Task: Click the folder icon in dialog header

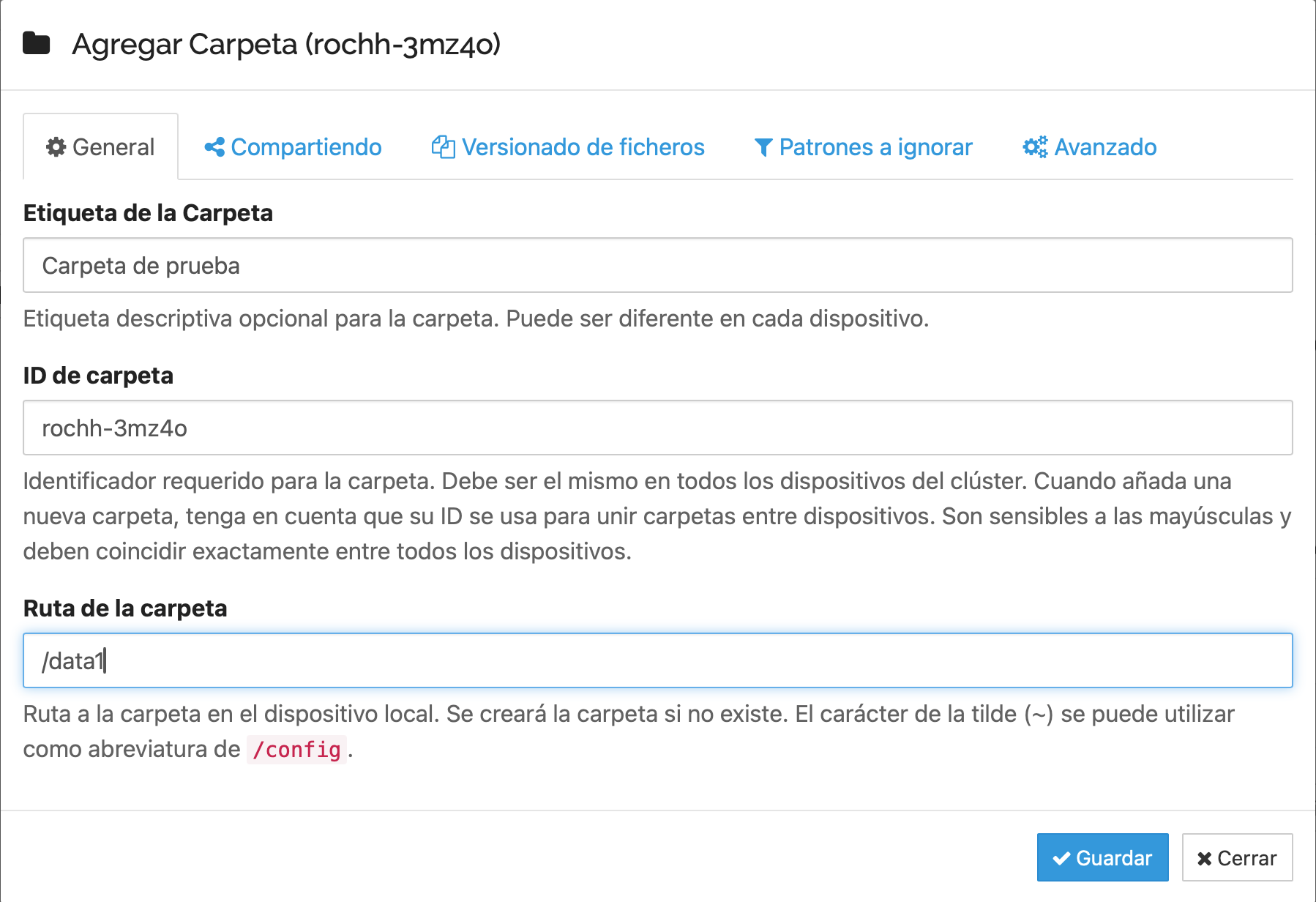Action: (36, 44)
